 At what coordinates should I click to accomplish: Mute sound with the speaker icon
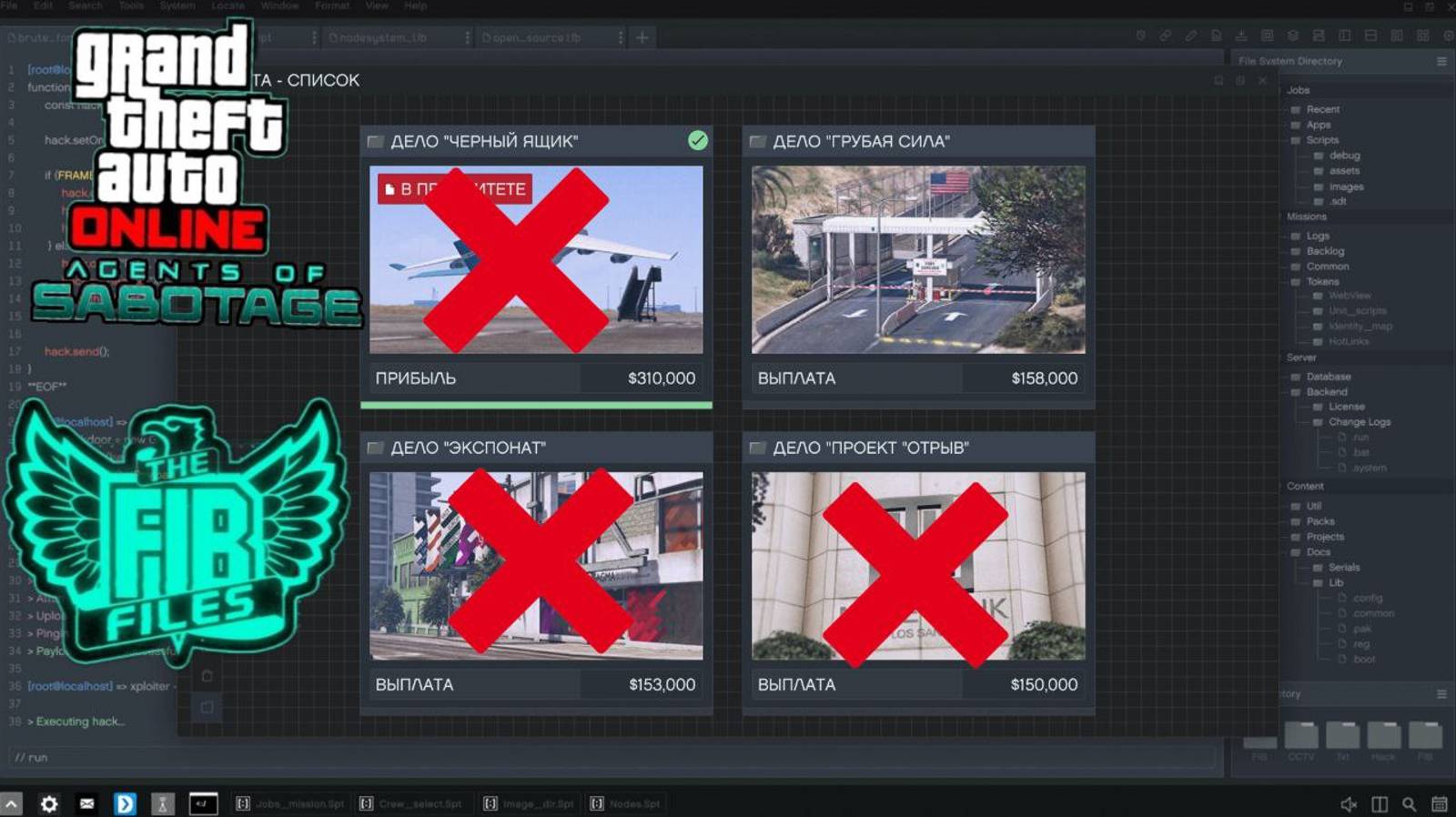1350,804
